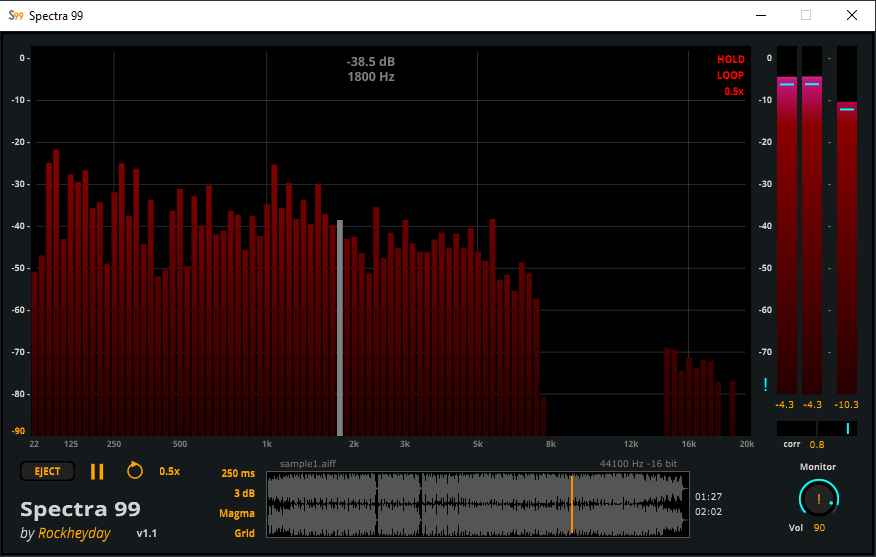Click the orange -90 dB axis label
This screenshot has width=876, height=557.
18,431
